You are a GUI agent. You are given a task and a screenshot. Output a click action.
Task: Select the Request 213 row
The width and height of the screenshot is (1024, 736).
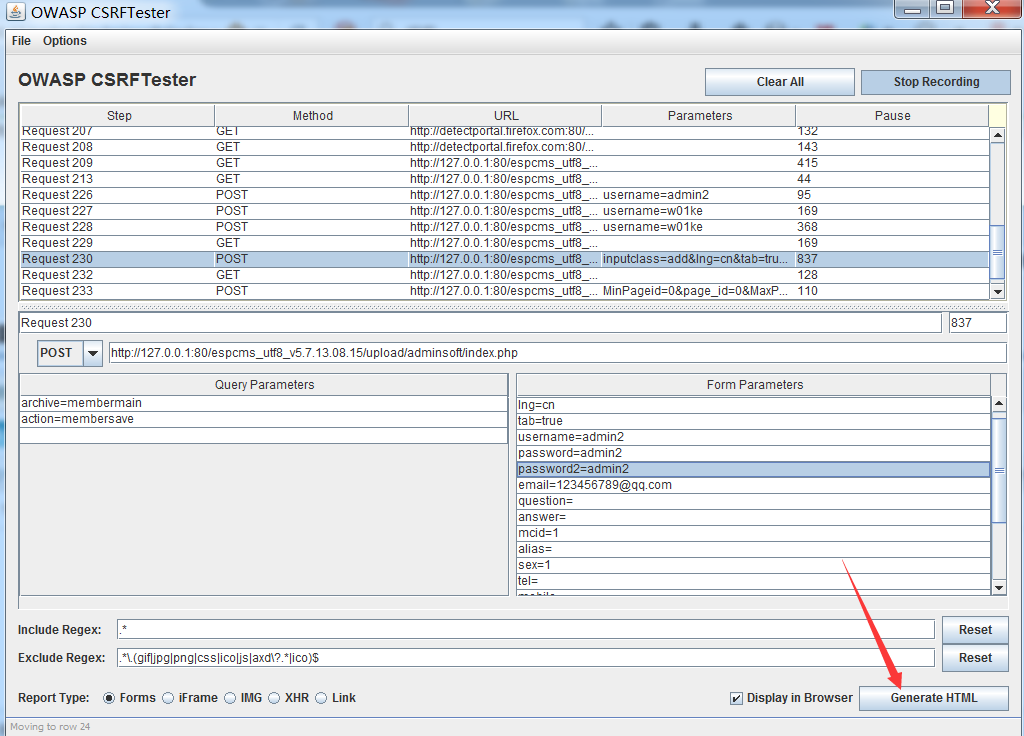505,179
